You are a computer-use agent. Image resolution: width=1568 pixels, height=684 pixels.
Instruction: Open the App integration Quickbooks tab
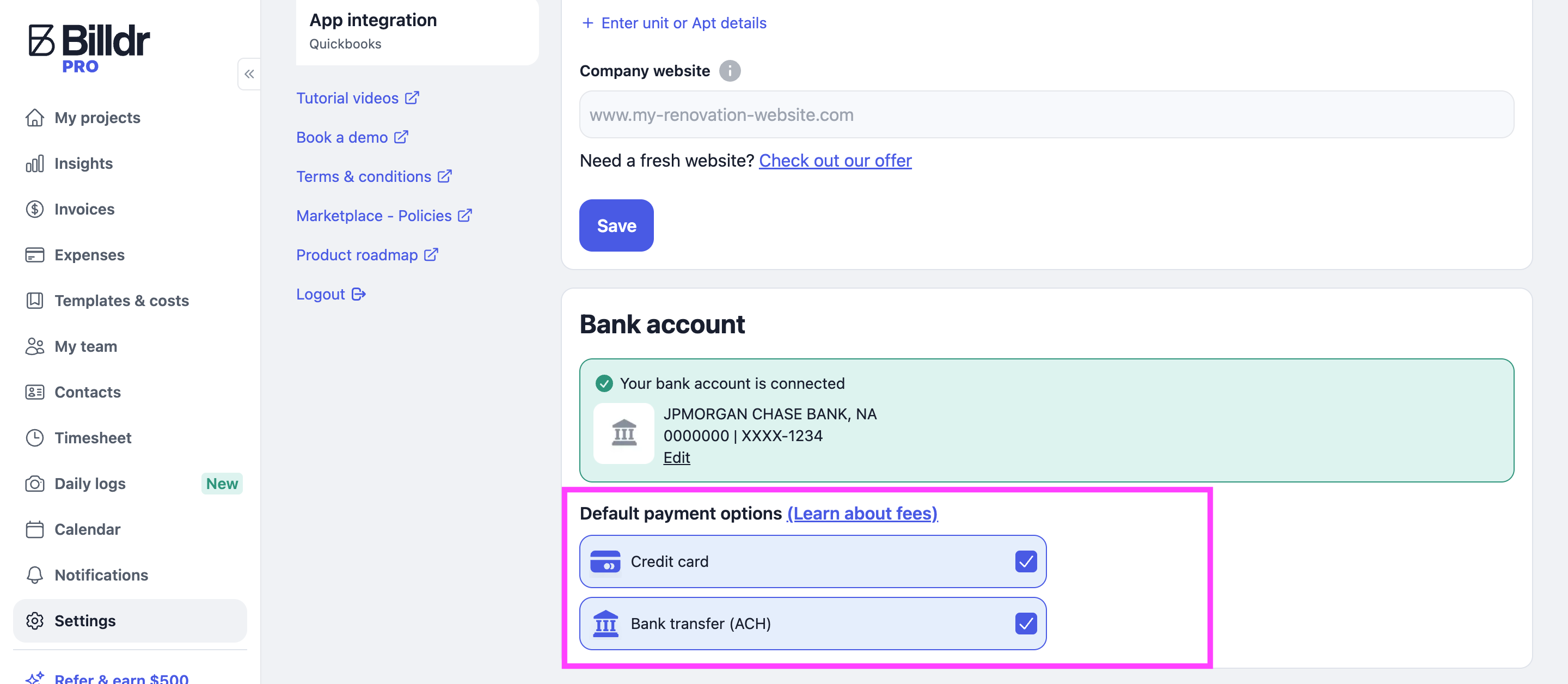pyautogui.click(x=417, y=30)
